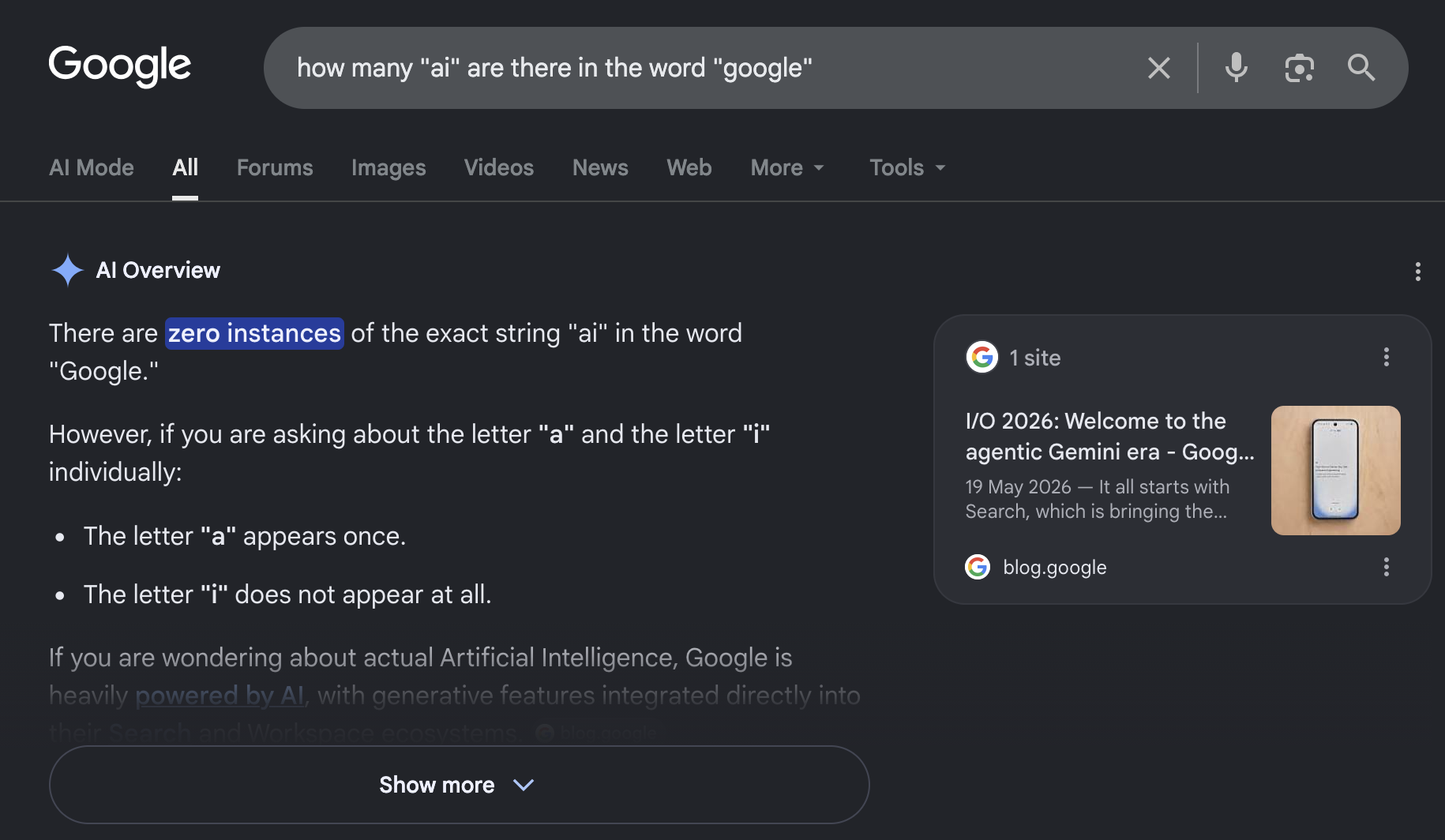Expand the More dropdown menu

tap(787, 167)
